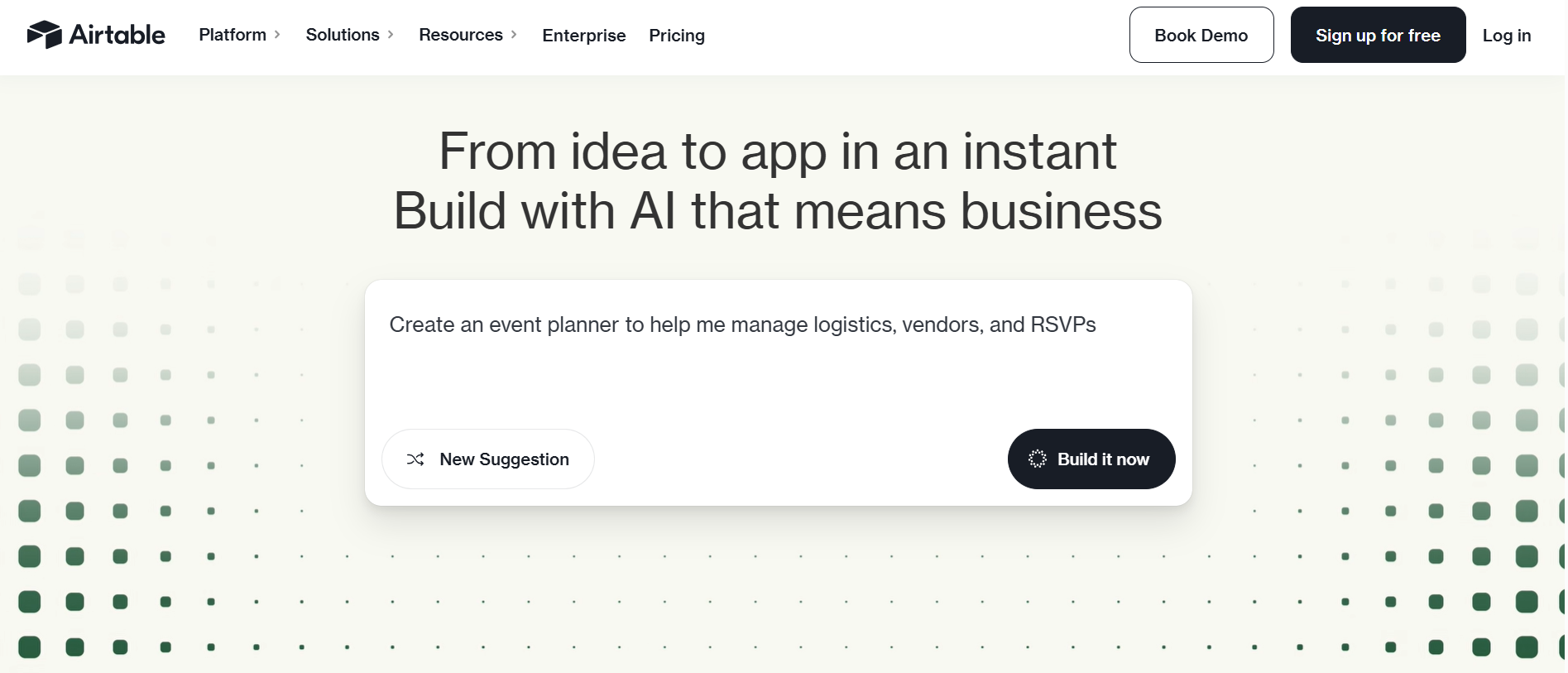Expand the chevron beside Solutions
1568x673 pixels.
391,35
